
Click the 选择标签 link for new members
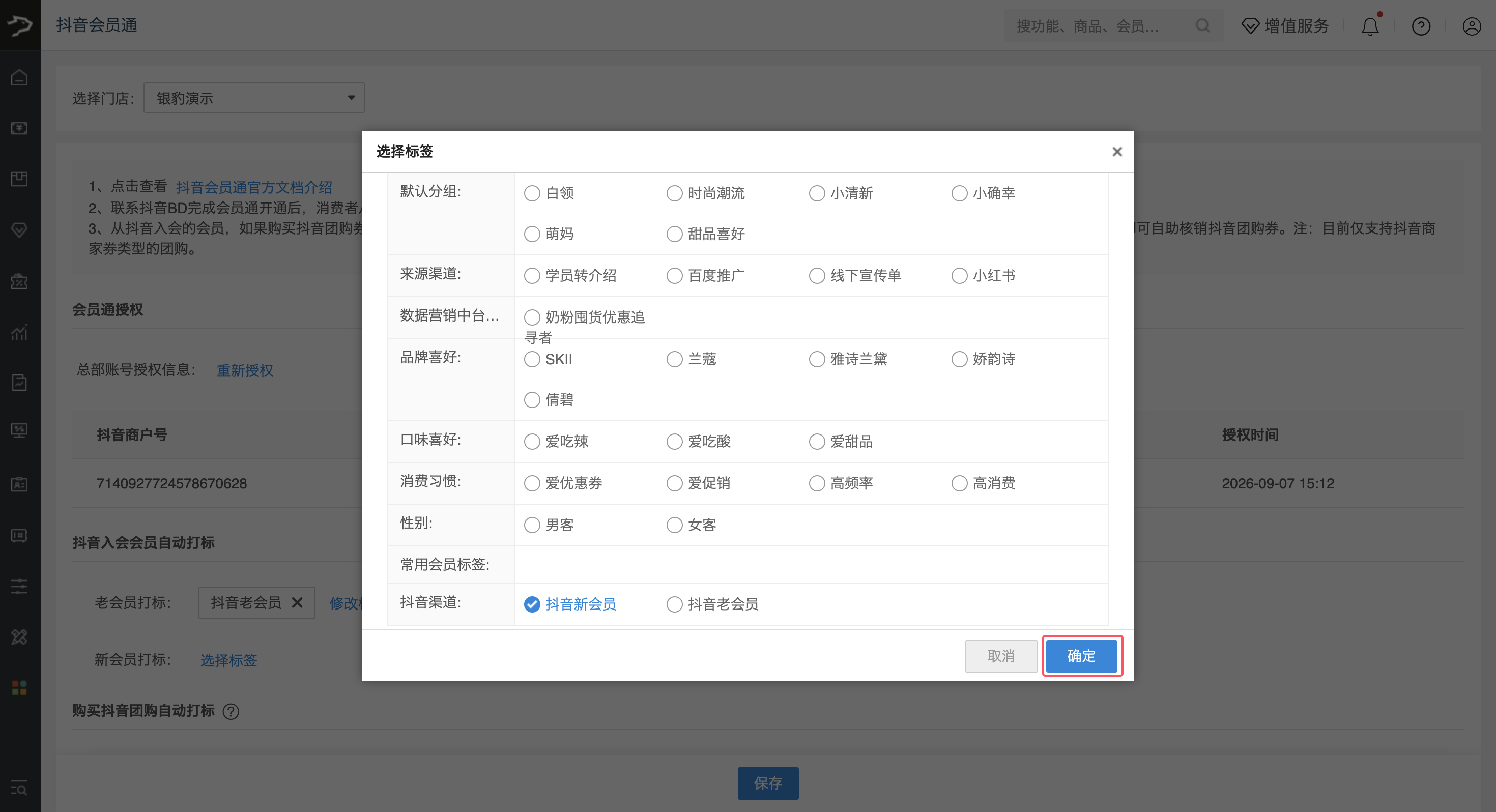click(x=229, y=660)
